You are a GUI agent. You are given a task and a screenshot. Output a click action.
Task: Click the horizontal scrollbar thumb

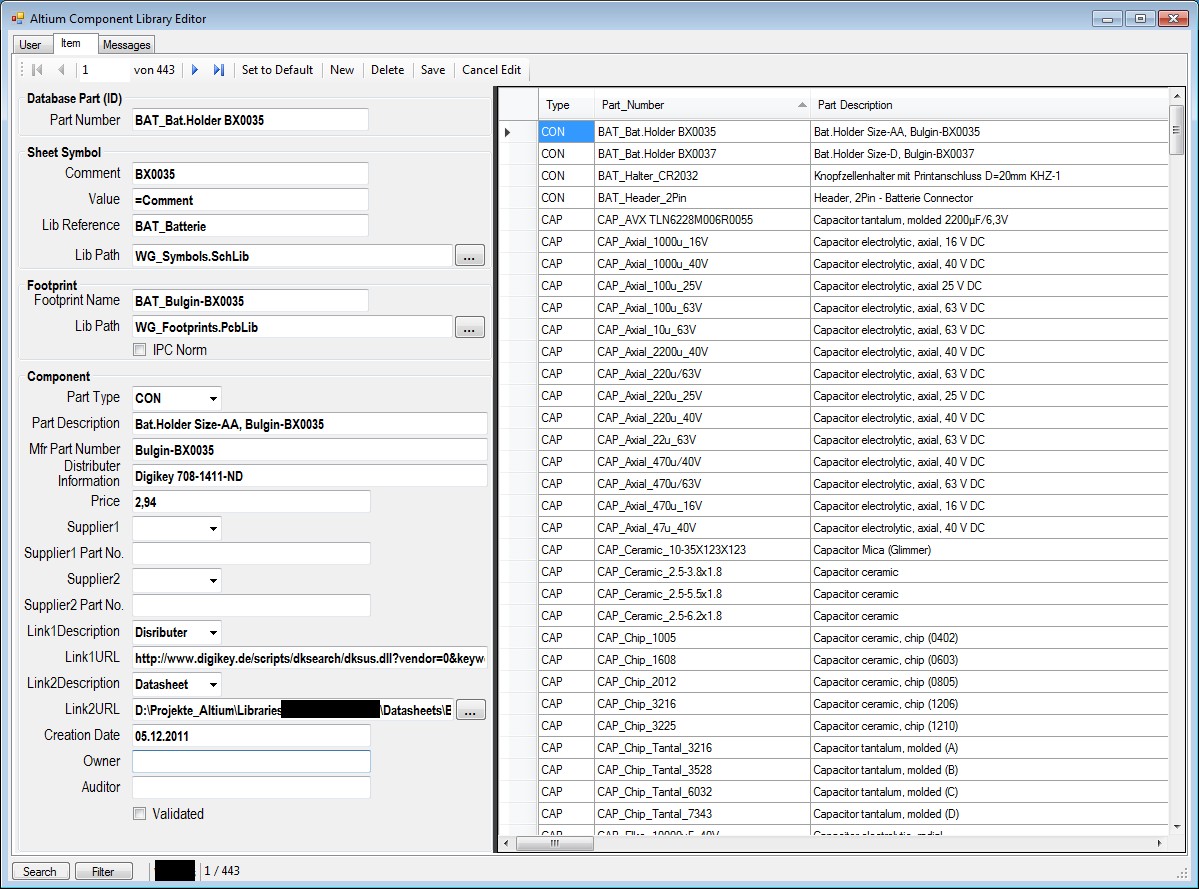[554, 843]
